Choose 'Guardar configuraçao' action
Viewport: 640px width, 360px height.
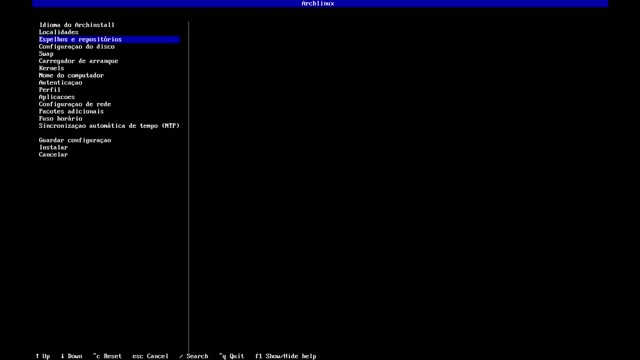[x=75, y=140]
